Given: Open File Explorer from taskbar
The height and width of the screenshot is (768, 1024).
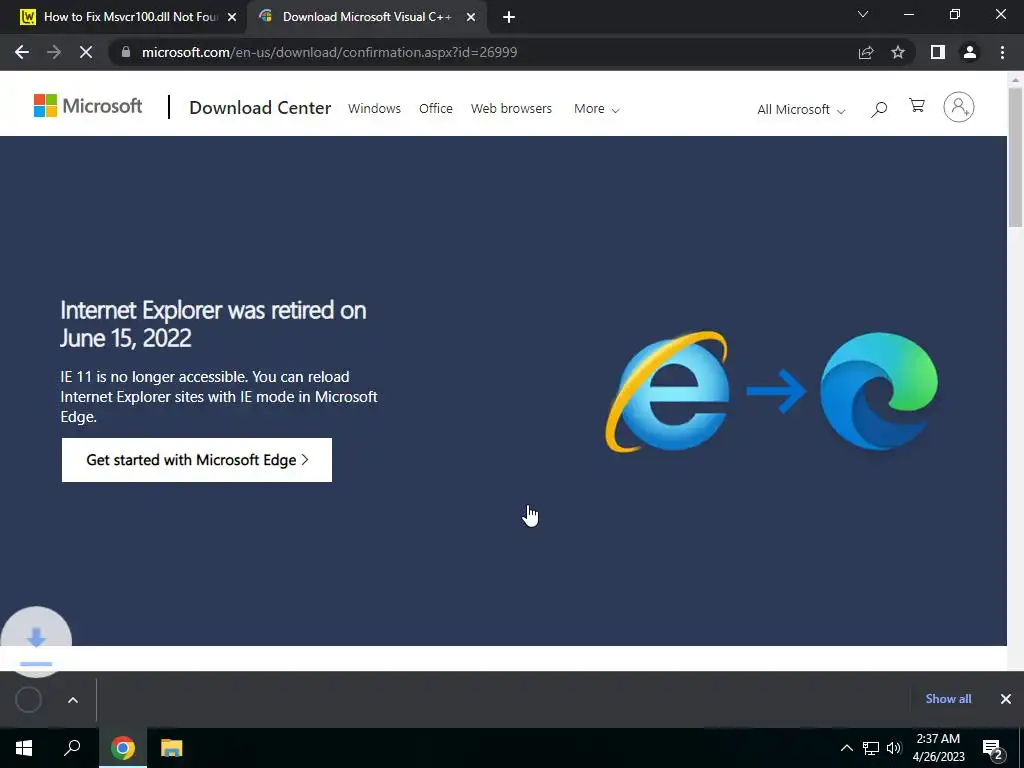Looking at the screenshot, I should (x=172, y=748).
